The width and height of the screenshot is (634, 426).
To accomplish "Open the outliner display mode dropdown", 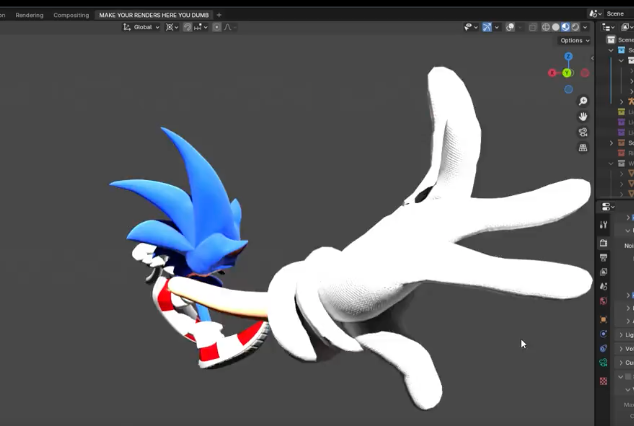I will point(627,27).
